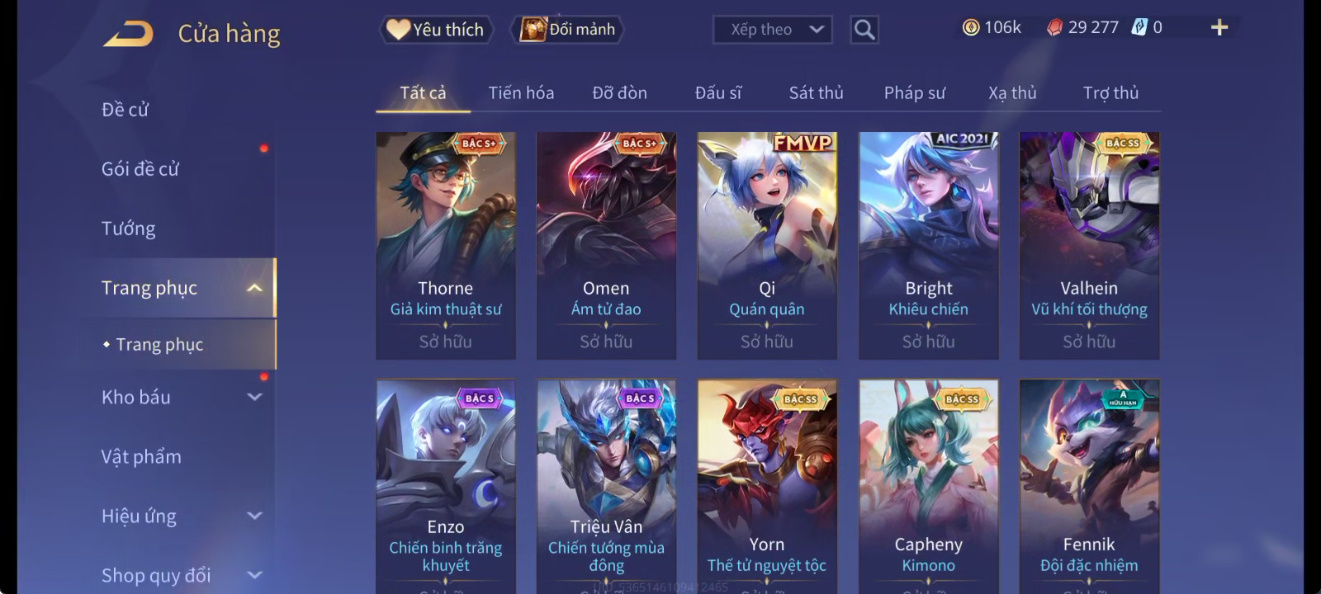
Task: Switch to the Sát thủ tab
Action: pos(816,93)
